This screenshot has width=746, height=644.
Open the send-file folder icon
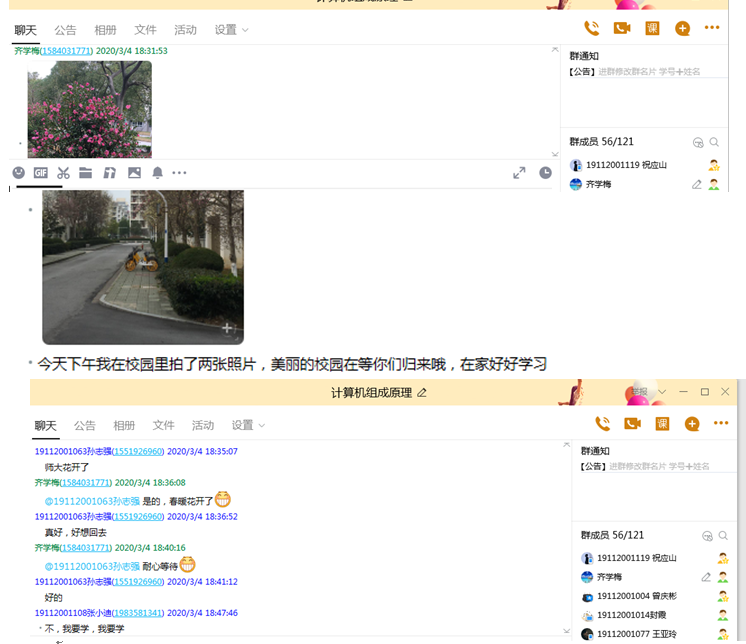tap(86, 173)
